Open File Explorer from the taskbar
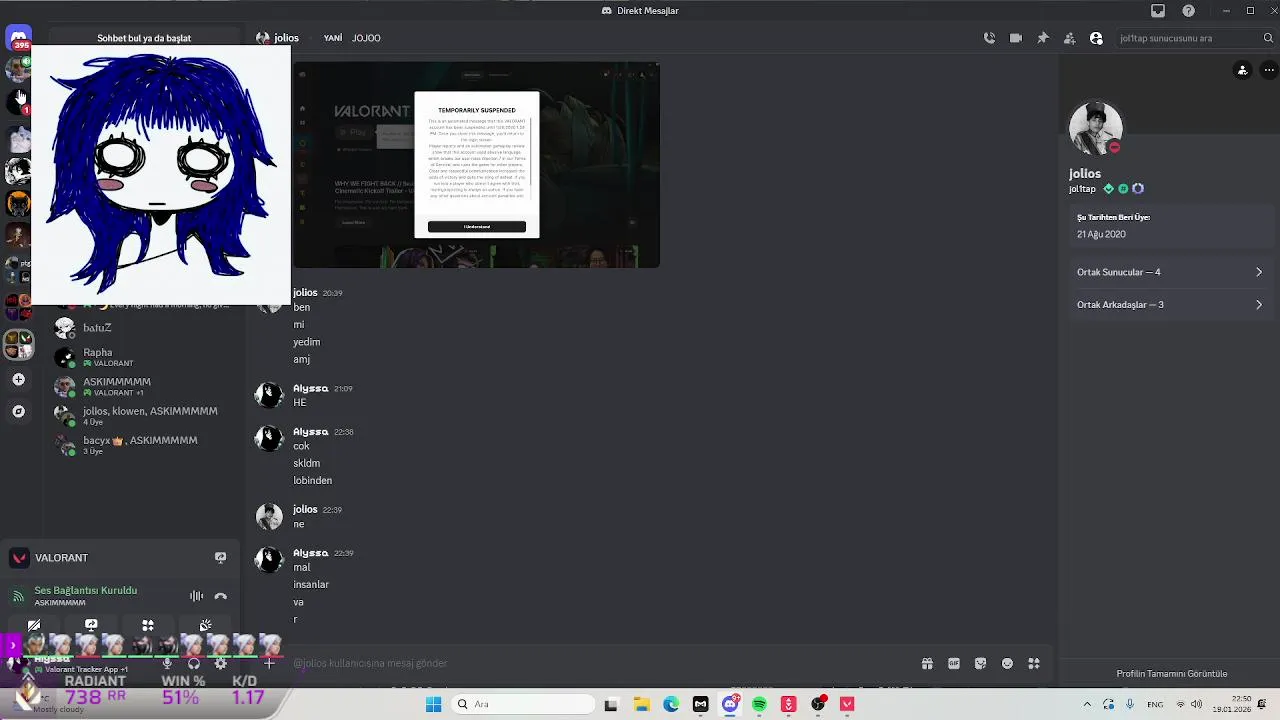This screenshot has height=720, width=1280. point(641,704)
